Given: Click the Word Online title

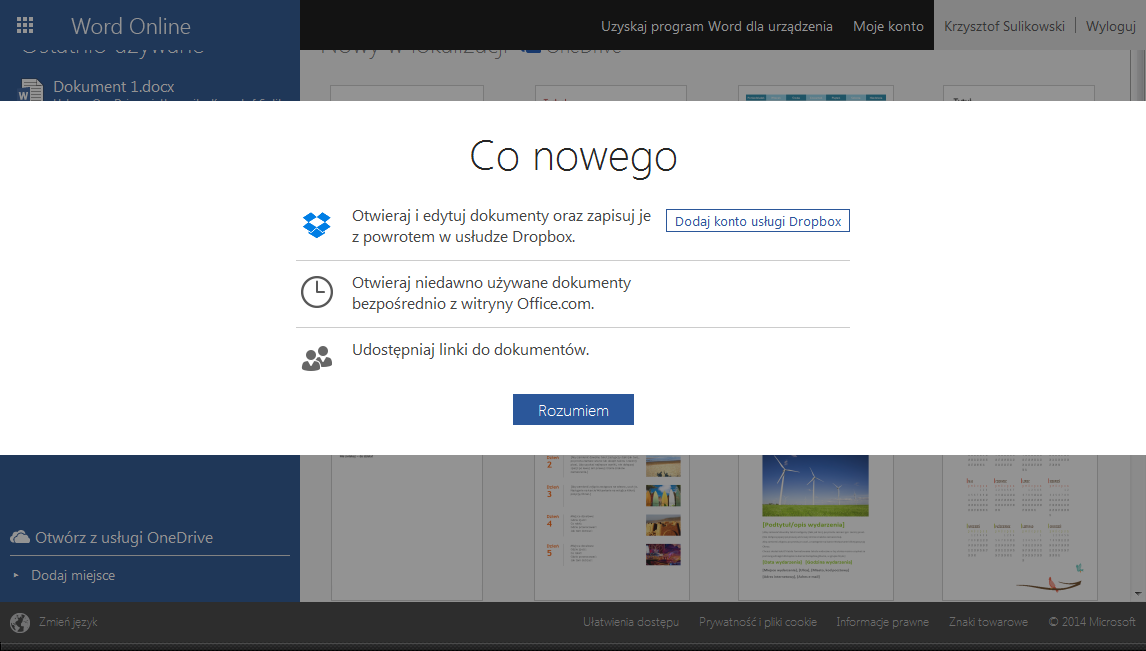Looking at the screenshot, I should 130,26.
